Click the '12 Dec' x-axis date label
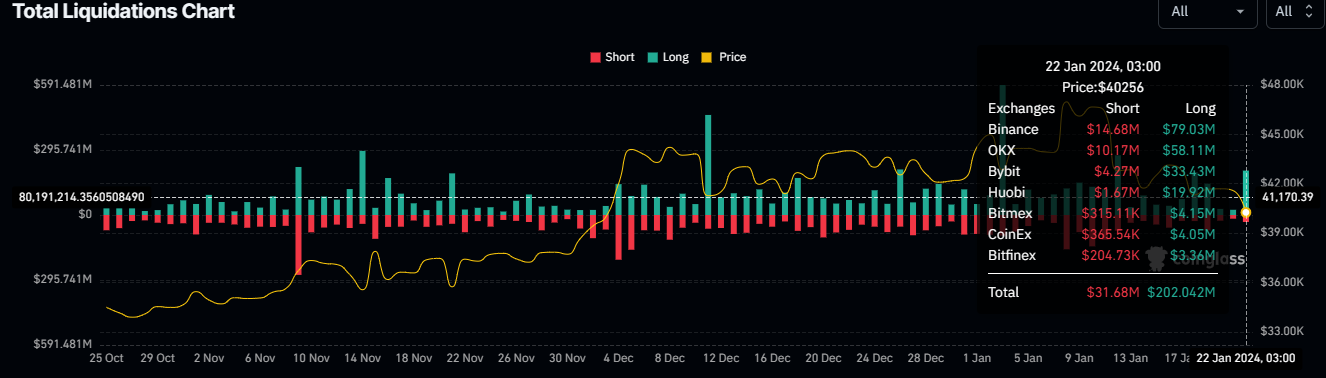 point(721,357)
